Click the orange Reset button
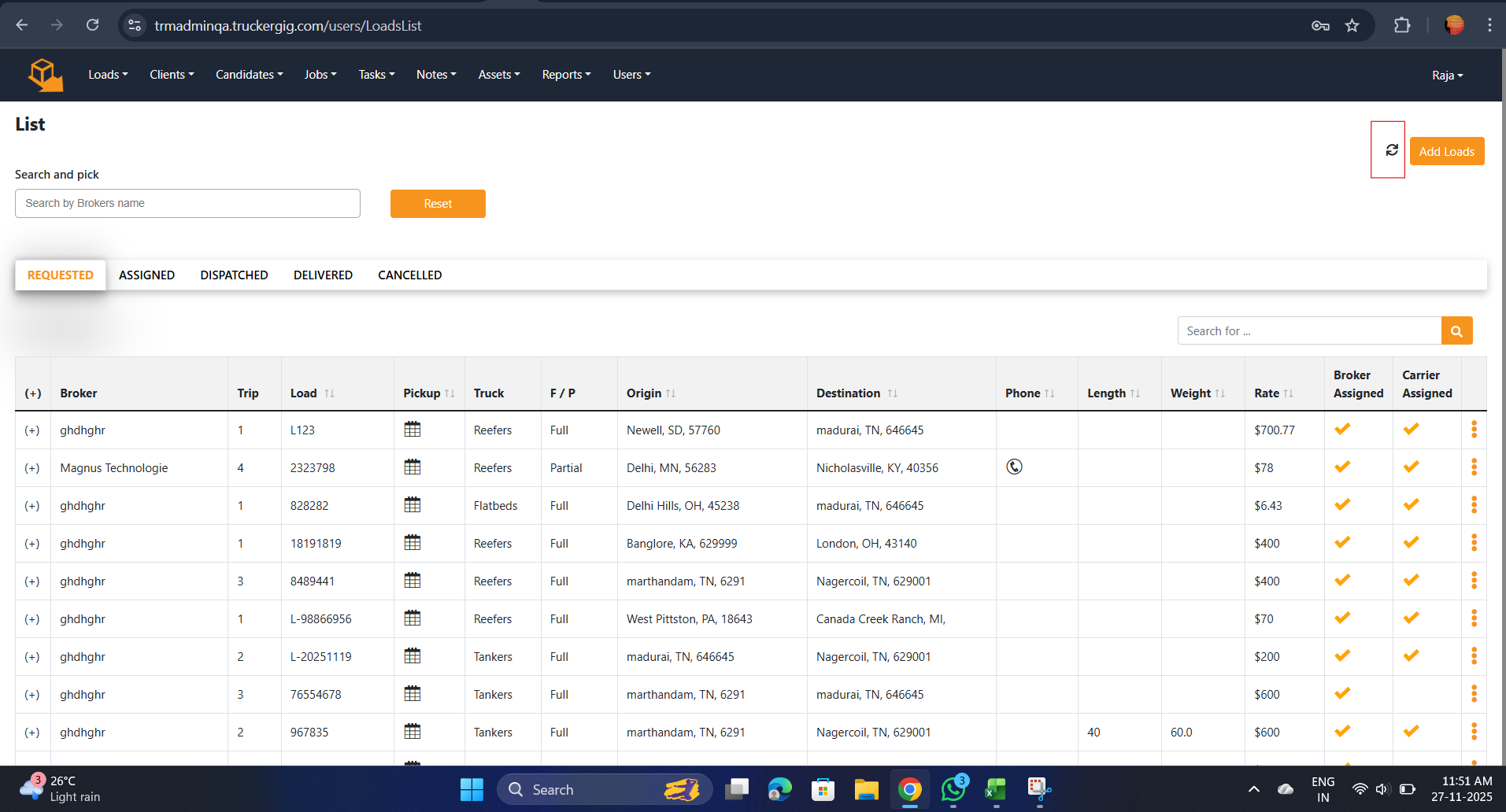The image size is (1506, 812). [x=438, y=204]
